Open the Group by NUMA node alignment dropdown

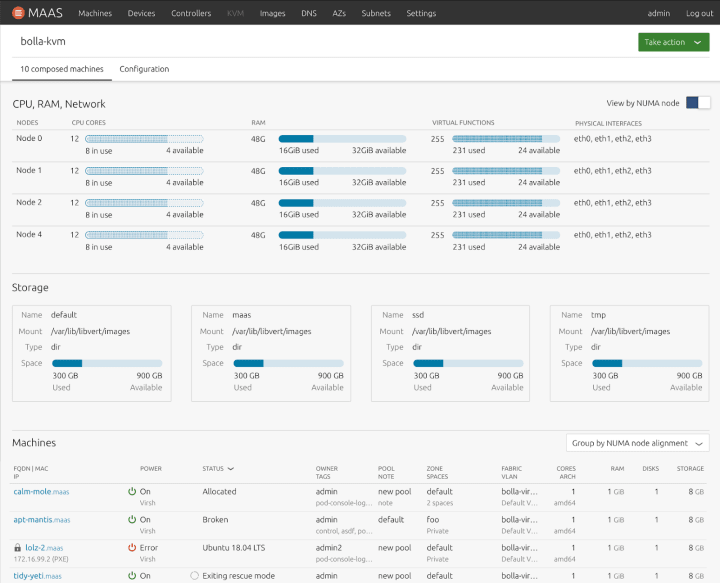point(638,443)
